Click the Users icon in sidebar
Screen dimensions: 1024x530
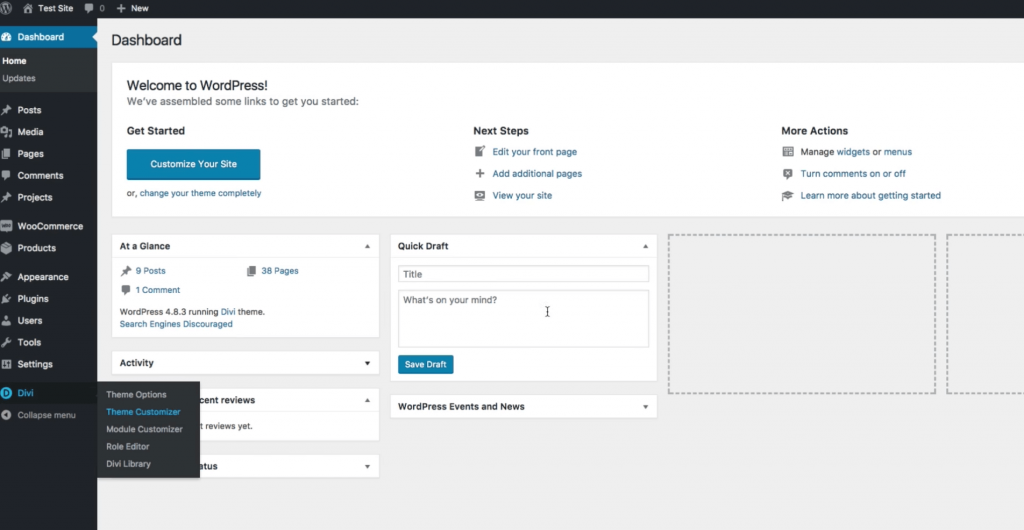[x=7, y=320]
